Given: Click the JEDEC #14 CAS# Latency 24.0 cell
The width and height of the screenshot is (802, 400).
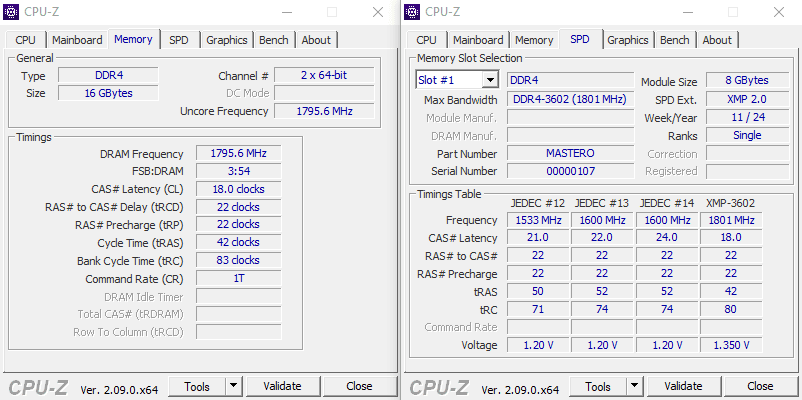Looking at the screenshot, I should point(667,237).
